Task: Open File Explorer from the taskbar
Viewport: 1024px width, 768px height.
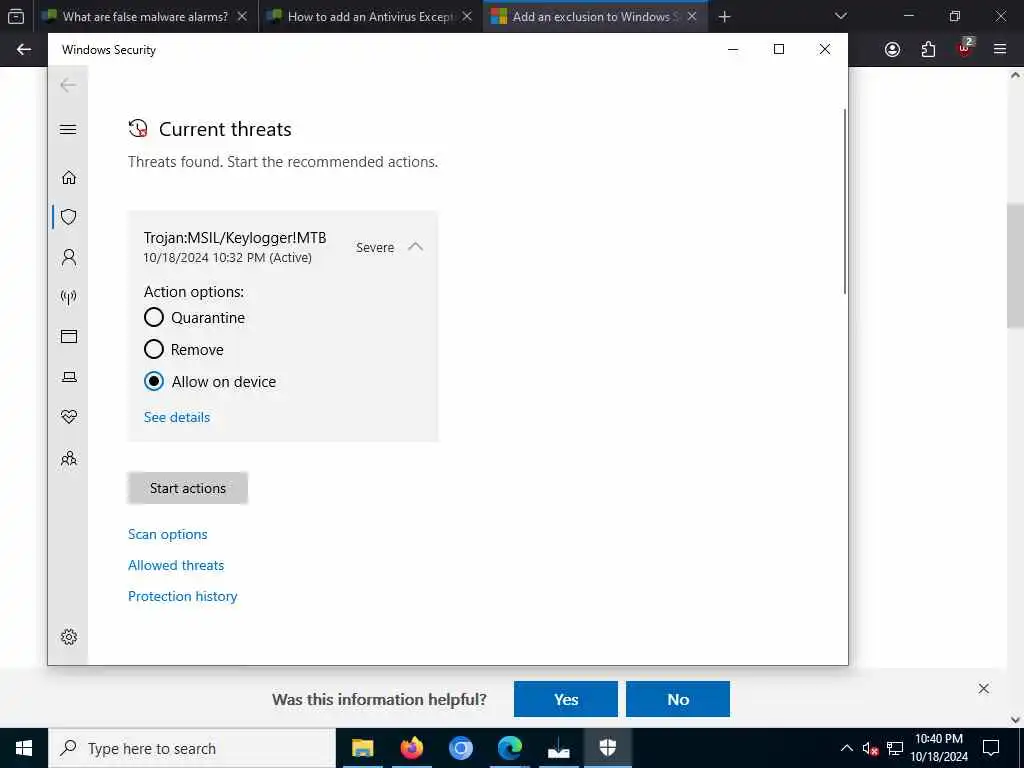Action: (362, 748)
